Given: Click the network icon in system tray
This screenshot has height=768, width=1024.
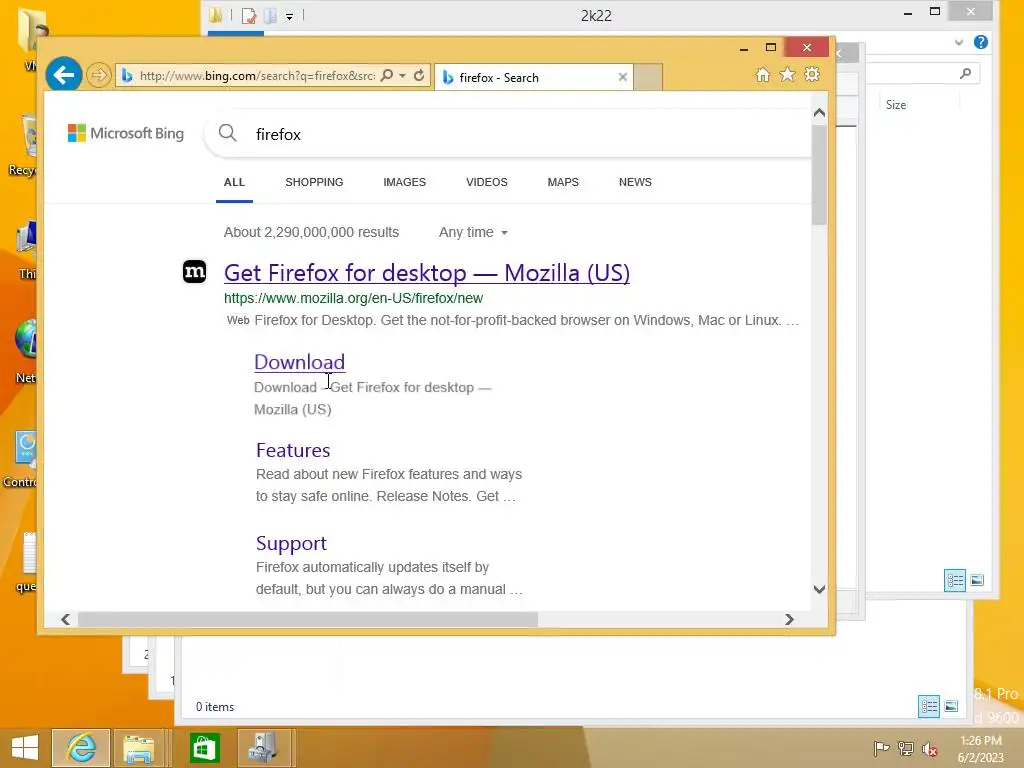Looking at the screenshot, I should 906,748.
